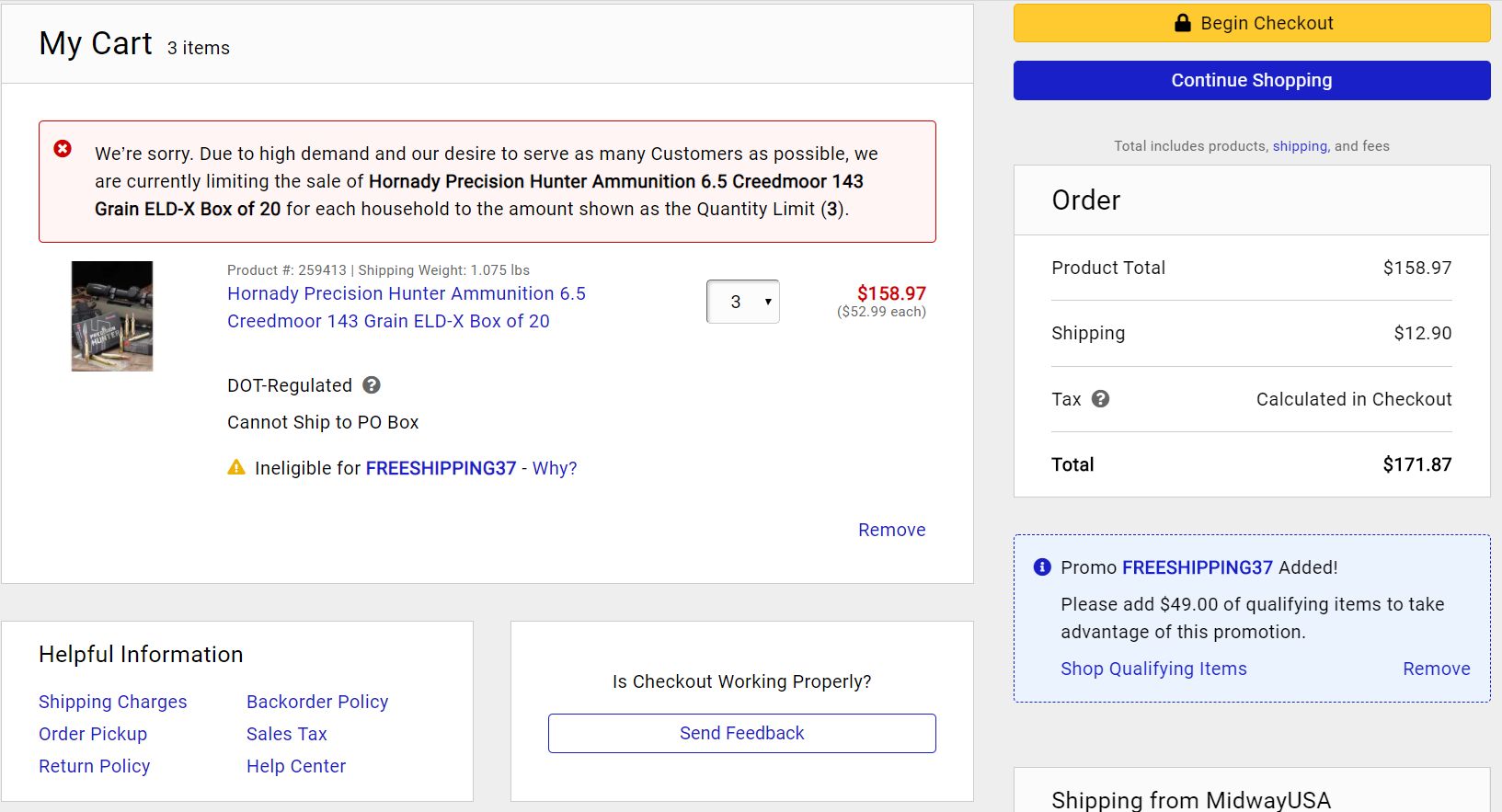Open the Shipping Charges help link

113,702
